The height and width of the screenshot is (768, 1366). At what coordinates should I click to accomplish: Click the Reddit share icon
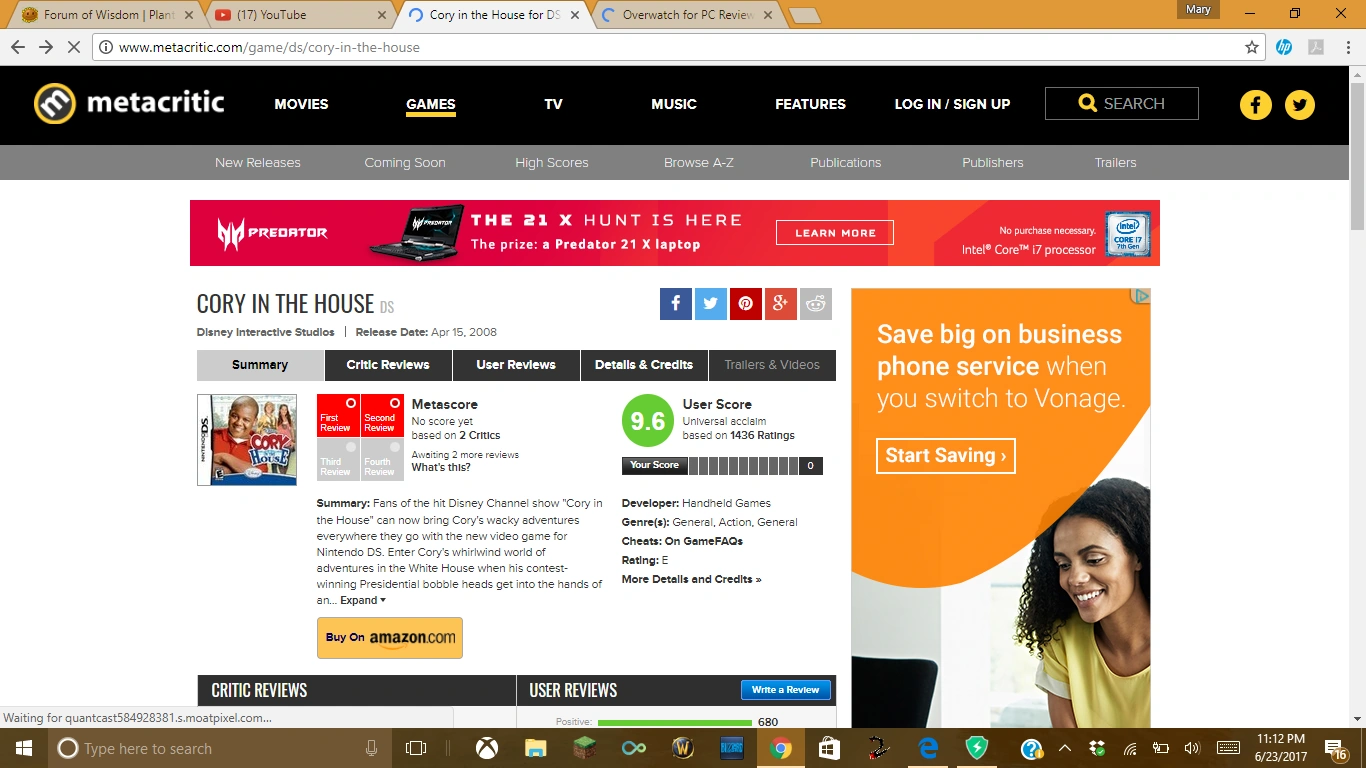(x=816, y=304)
